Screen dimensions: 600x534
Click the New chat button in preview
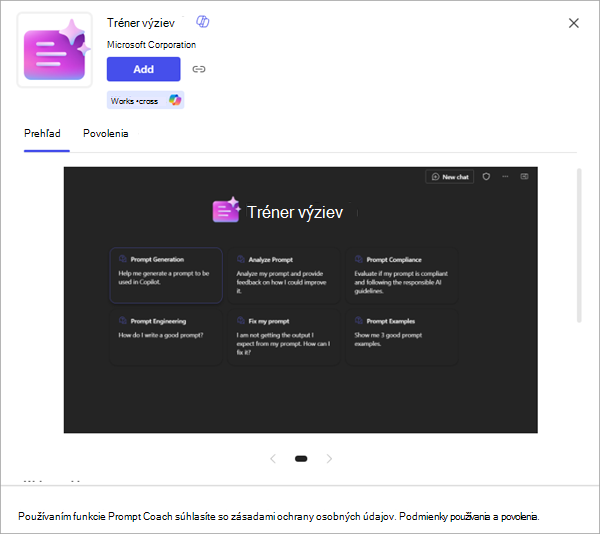tap(450, 177)
